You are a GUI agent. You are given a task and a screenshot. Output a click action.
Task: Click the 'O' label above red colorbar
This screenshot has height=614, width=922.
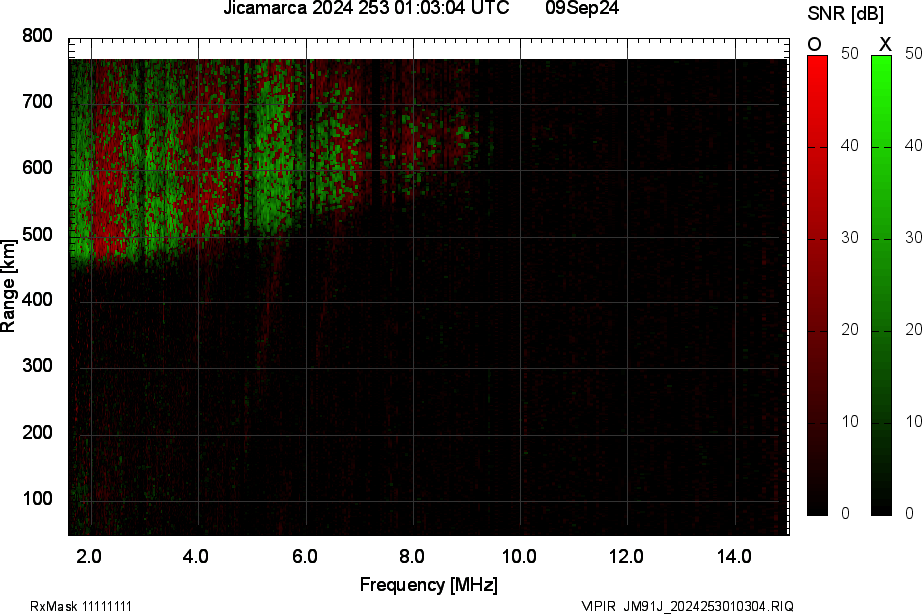click(814, 45)
